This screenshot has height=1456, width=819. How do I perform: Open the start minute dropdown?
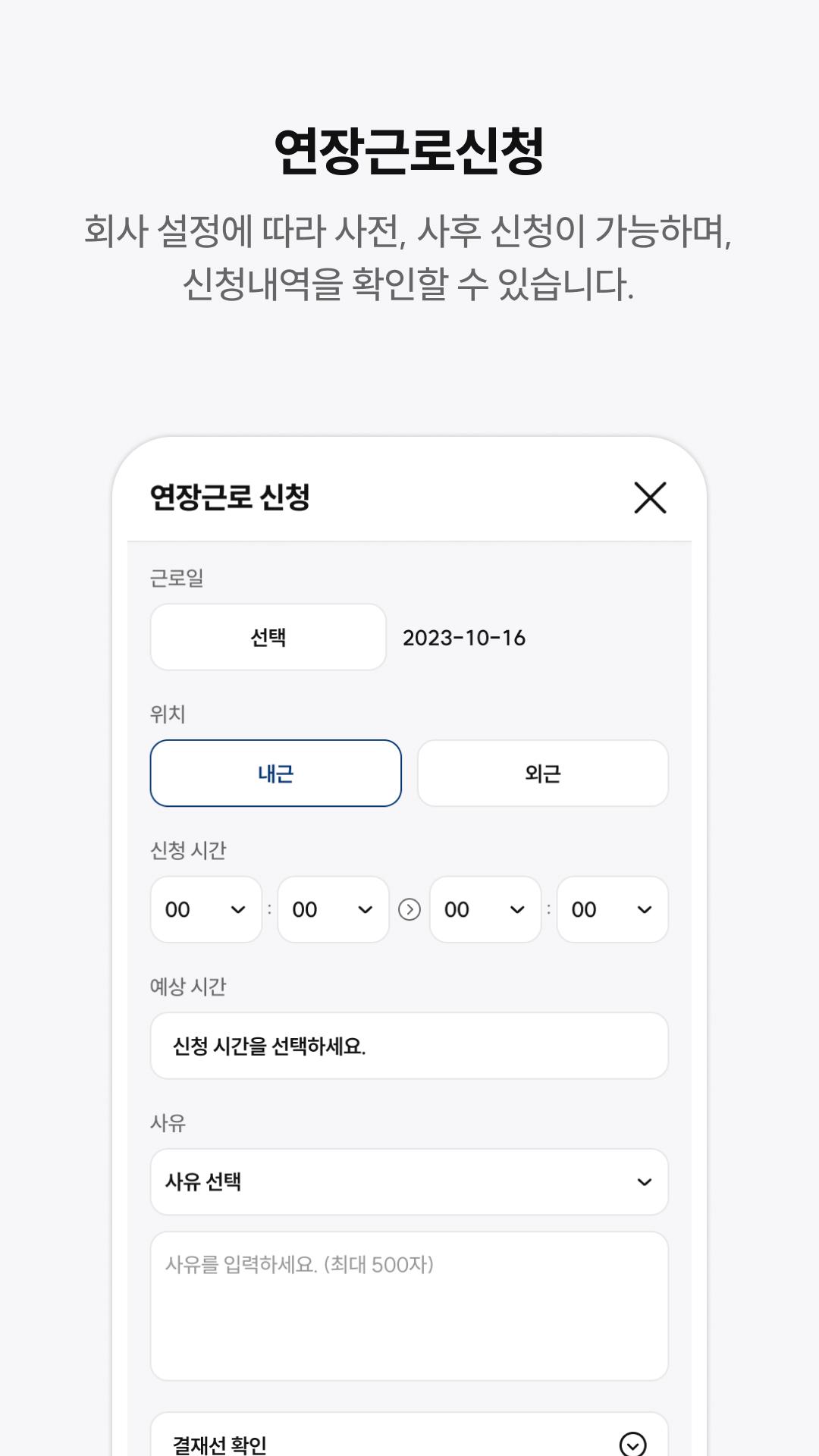tap(333, 909)
